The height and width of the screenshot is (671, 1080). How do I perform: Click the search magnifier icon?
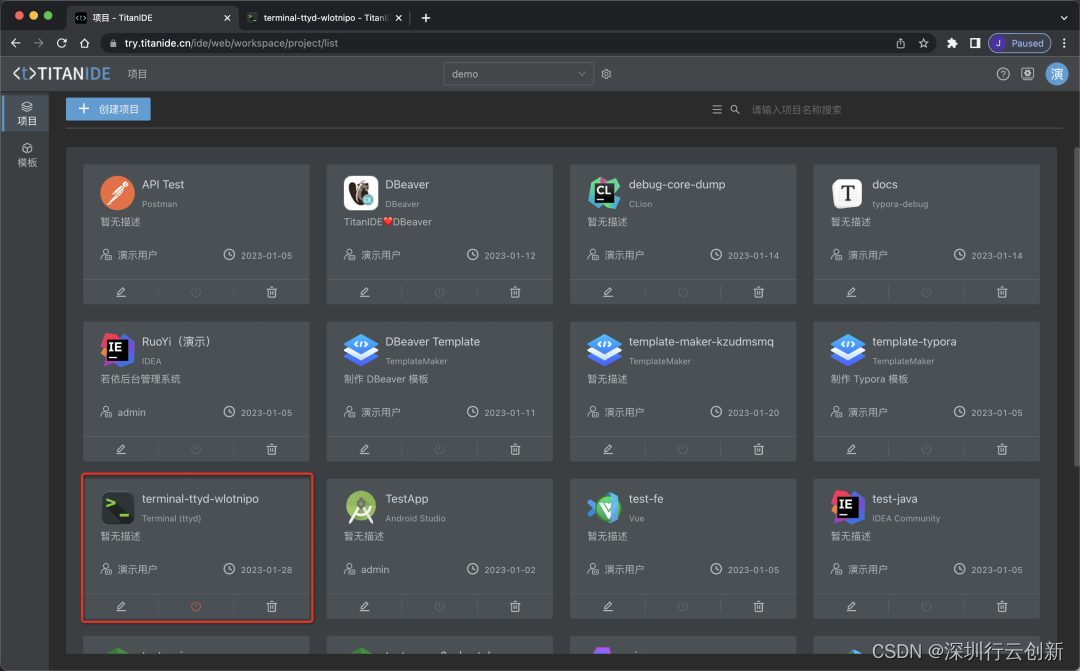735,110
